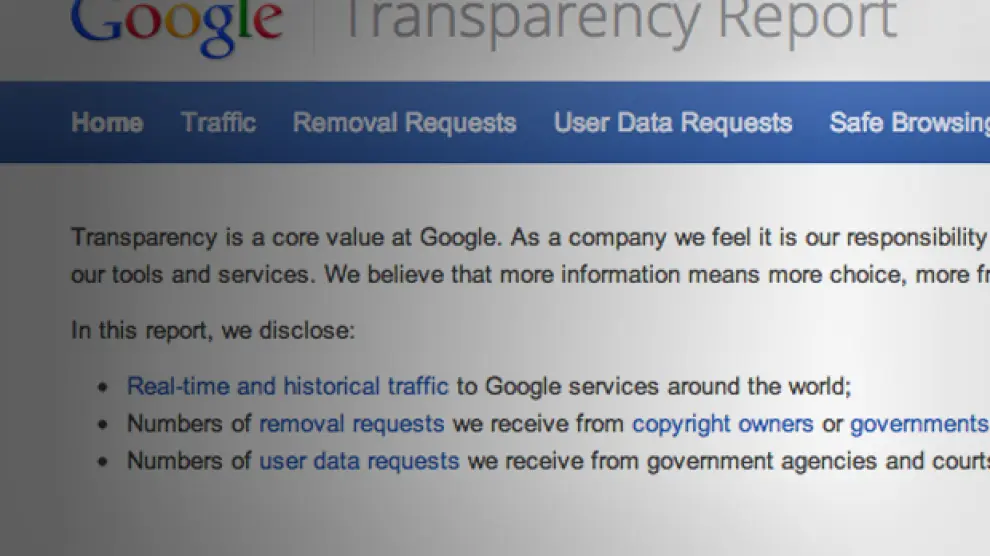Viewport: 990px width, 556px height.
Task: Click the governments link
Action: coord(918,424)
